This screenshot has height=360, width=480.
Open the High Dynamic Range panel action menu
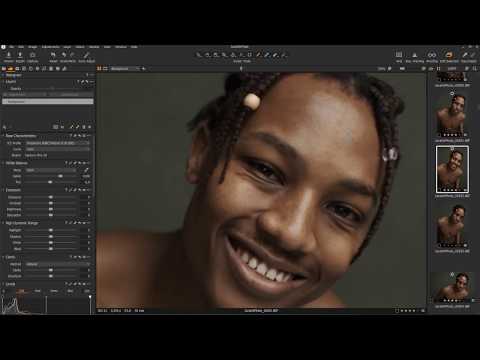click(x=89, y=223)
